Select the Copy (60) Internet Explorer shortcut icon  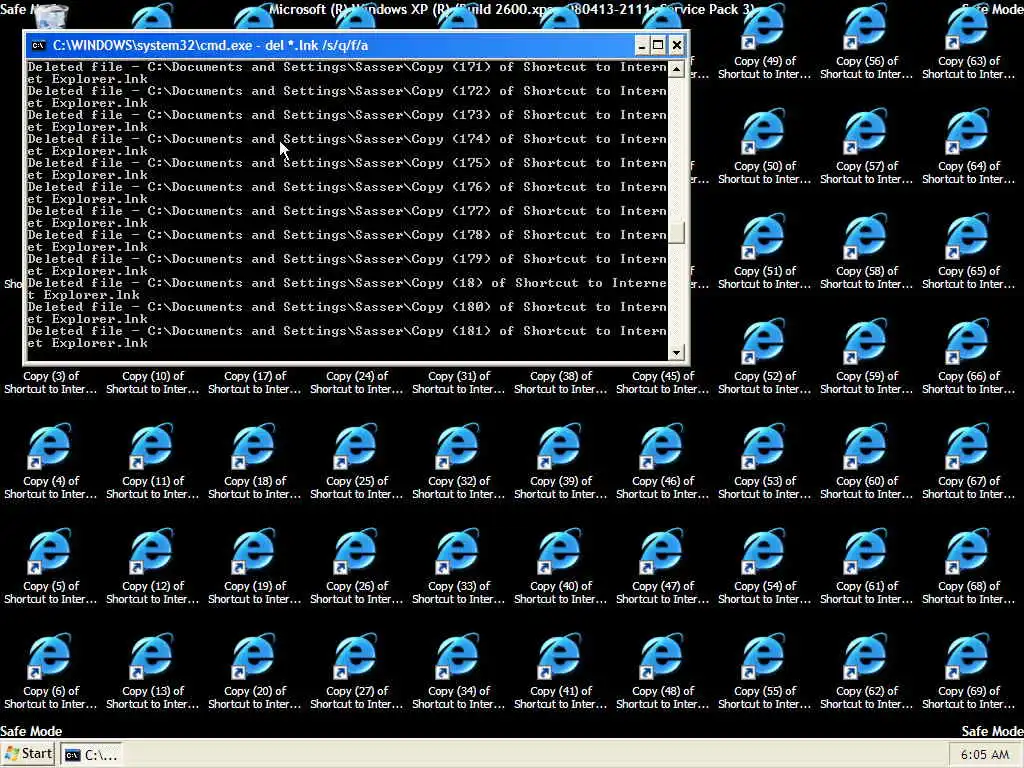click(x=866, y=447)
